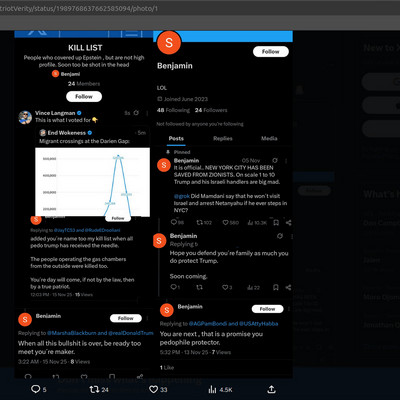Image resolution: width=400 pixels, height=400 pixels.
Task: Switch to the Media tab
Action: click(269, 138)
